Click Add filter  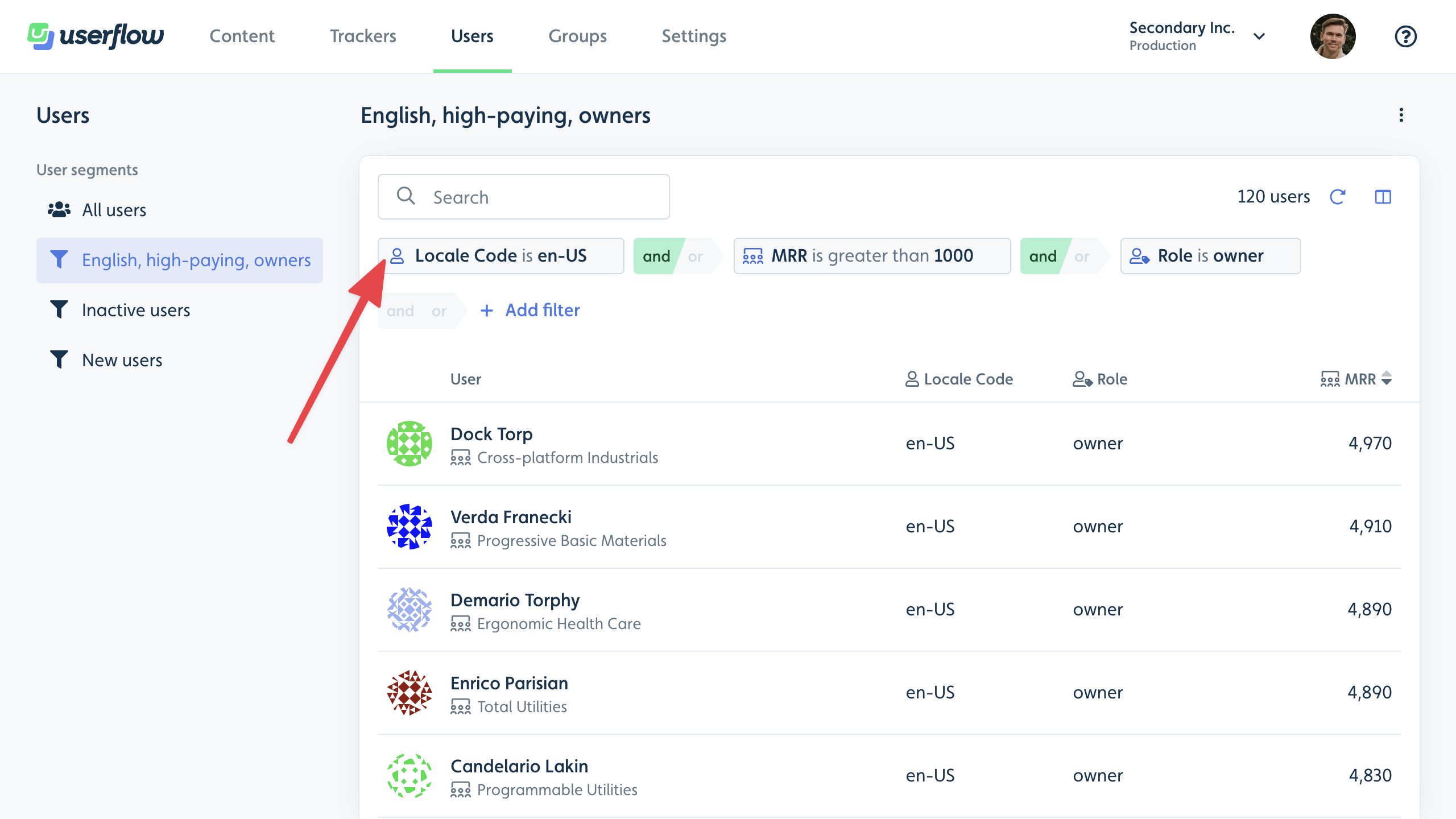[530, 310]
